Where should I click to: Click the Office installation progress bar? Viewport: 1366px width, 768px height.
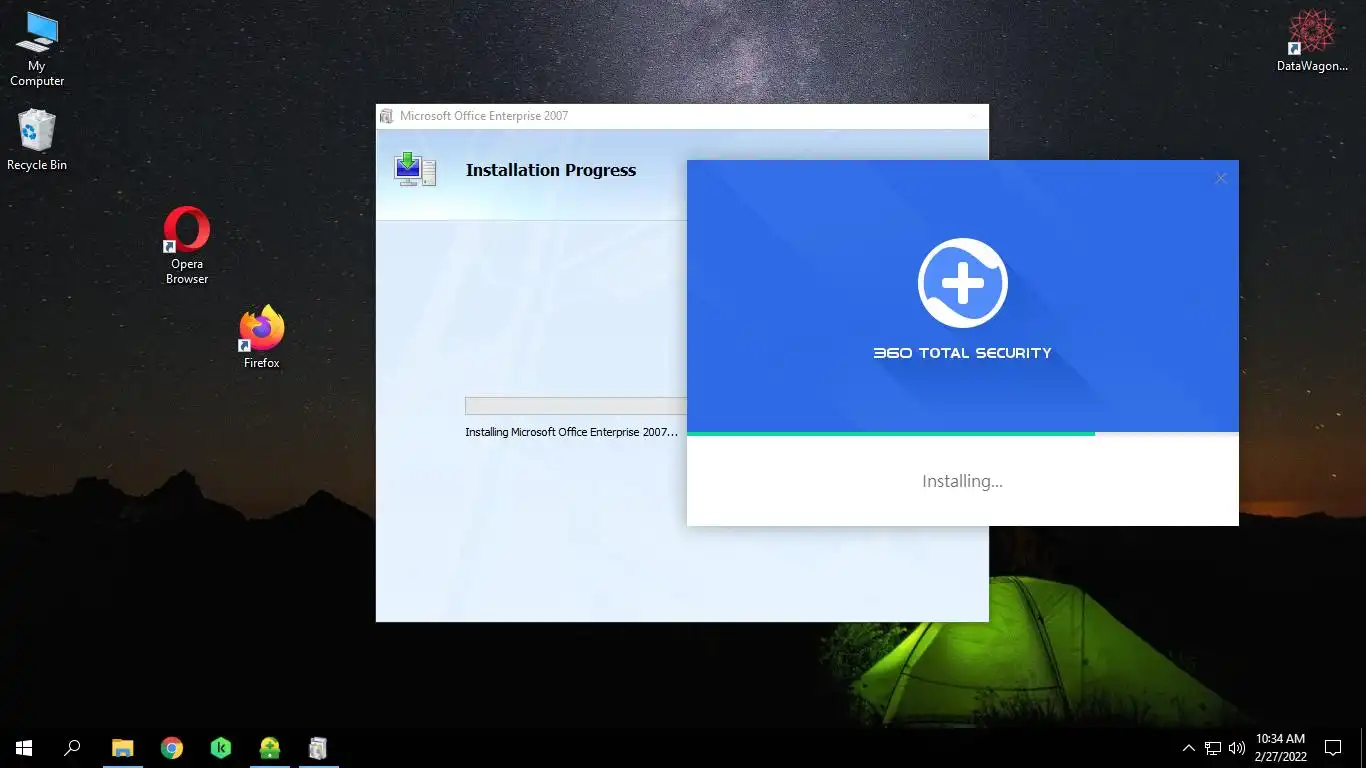coord(576,406)
